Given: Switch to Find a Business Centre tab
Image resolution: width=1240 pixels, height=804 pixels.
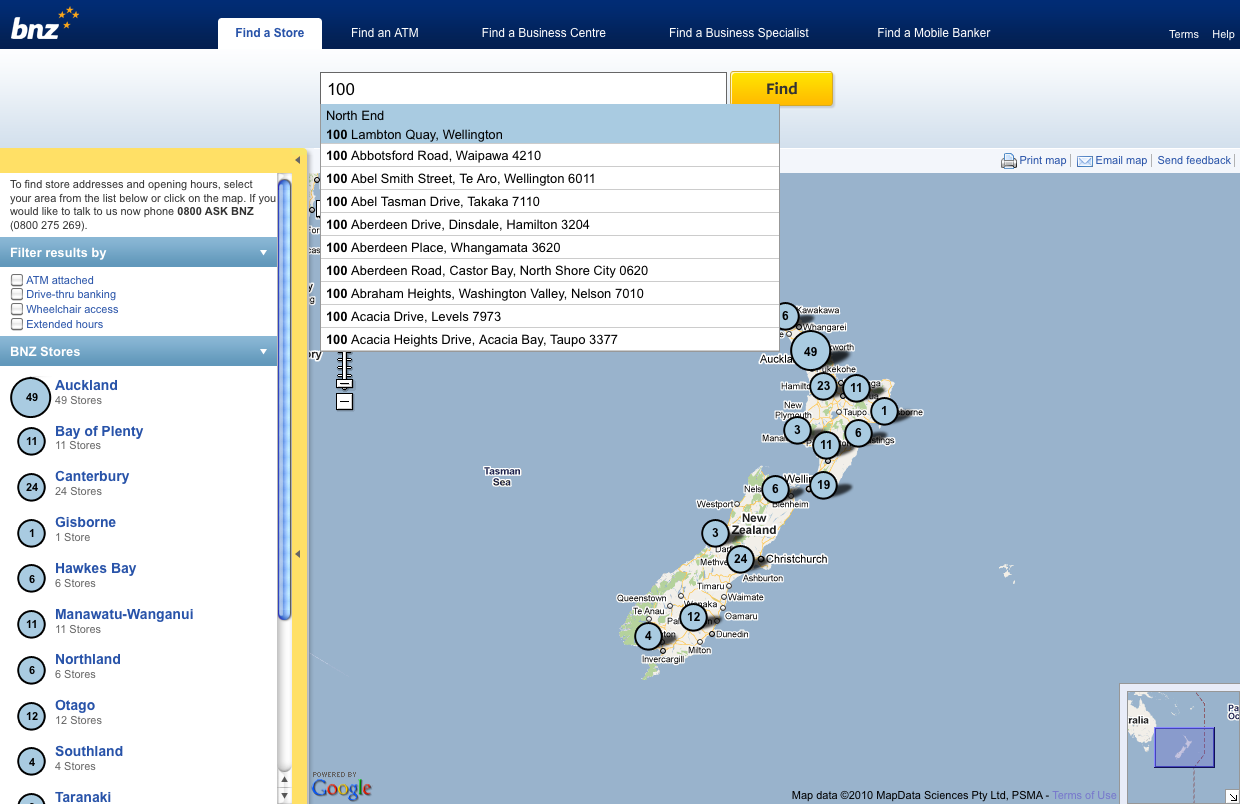Looking at the screenshot, I should point(543,33).
